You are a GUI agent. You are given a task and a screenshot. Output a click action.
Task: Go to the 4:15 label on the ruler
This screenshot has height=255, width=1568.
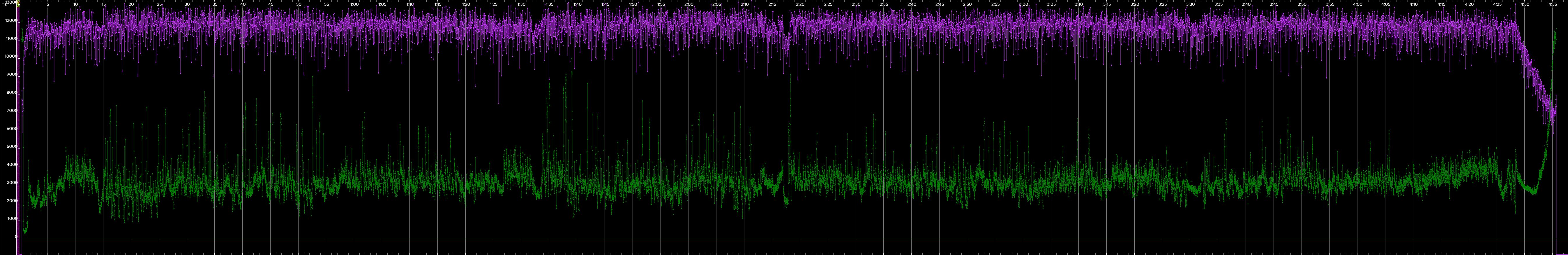pyautogui.click(x=1442, y=4)
